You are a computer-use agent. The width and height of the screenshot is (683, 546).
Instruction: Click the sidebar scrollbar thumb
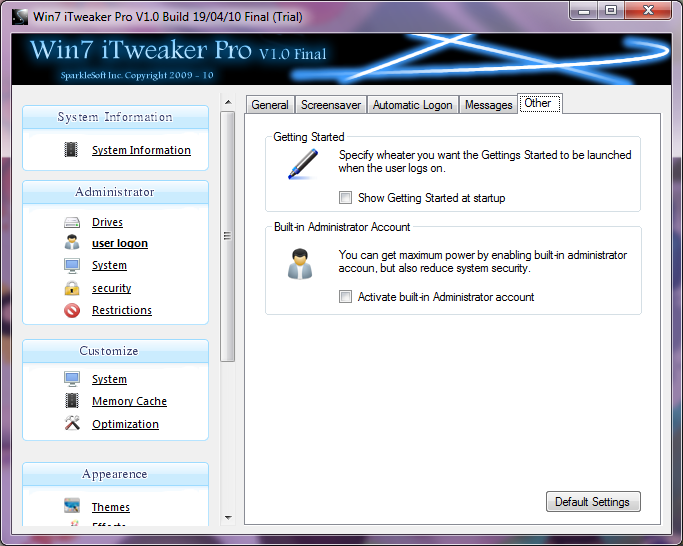click(227, 236)
